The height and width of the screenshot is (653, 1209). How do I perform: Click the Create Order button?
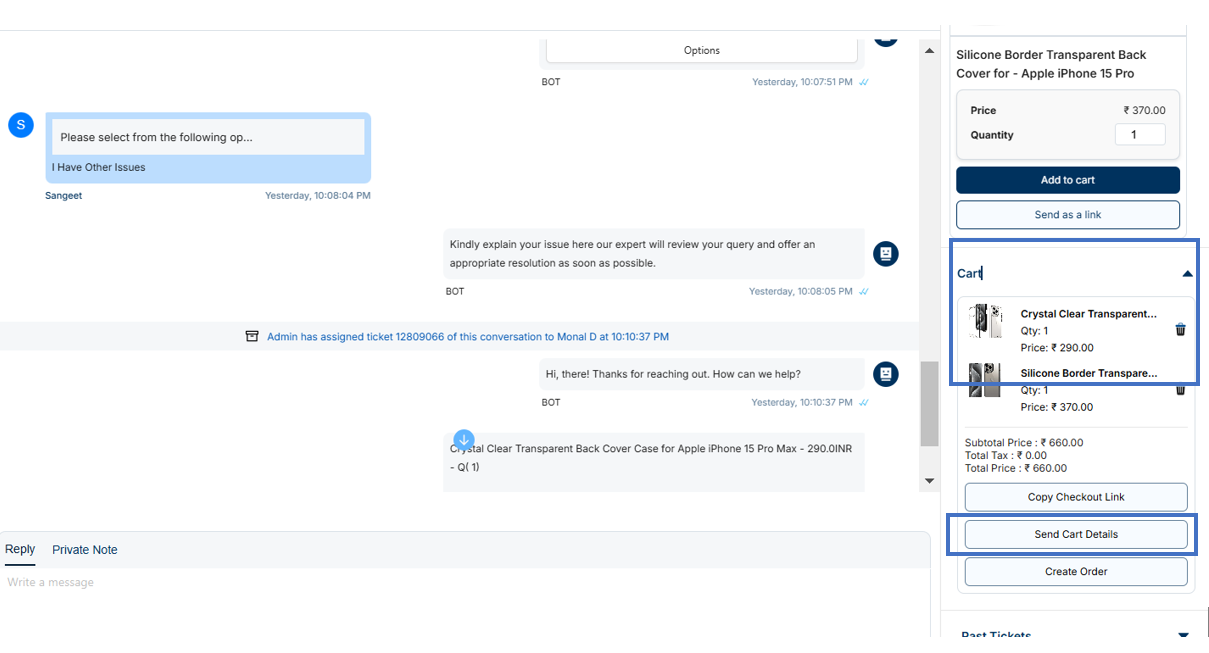click(x=1076, y=572)
